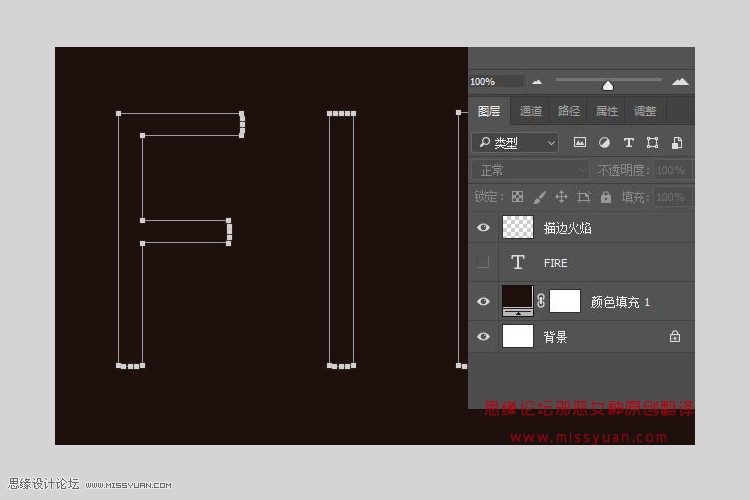Toggle lock transparent pixels checkerboard icon

click(517, 197)
